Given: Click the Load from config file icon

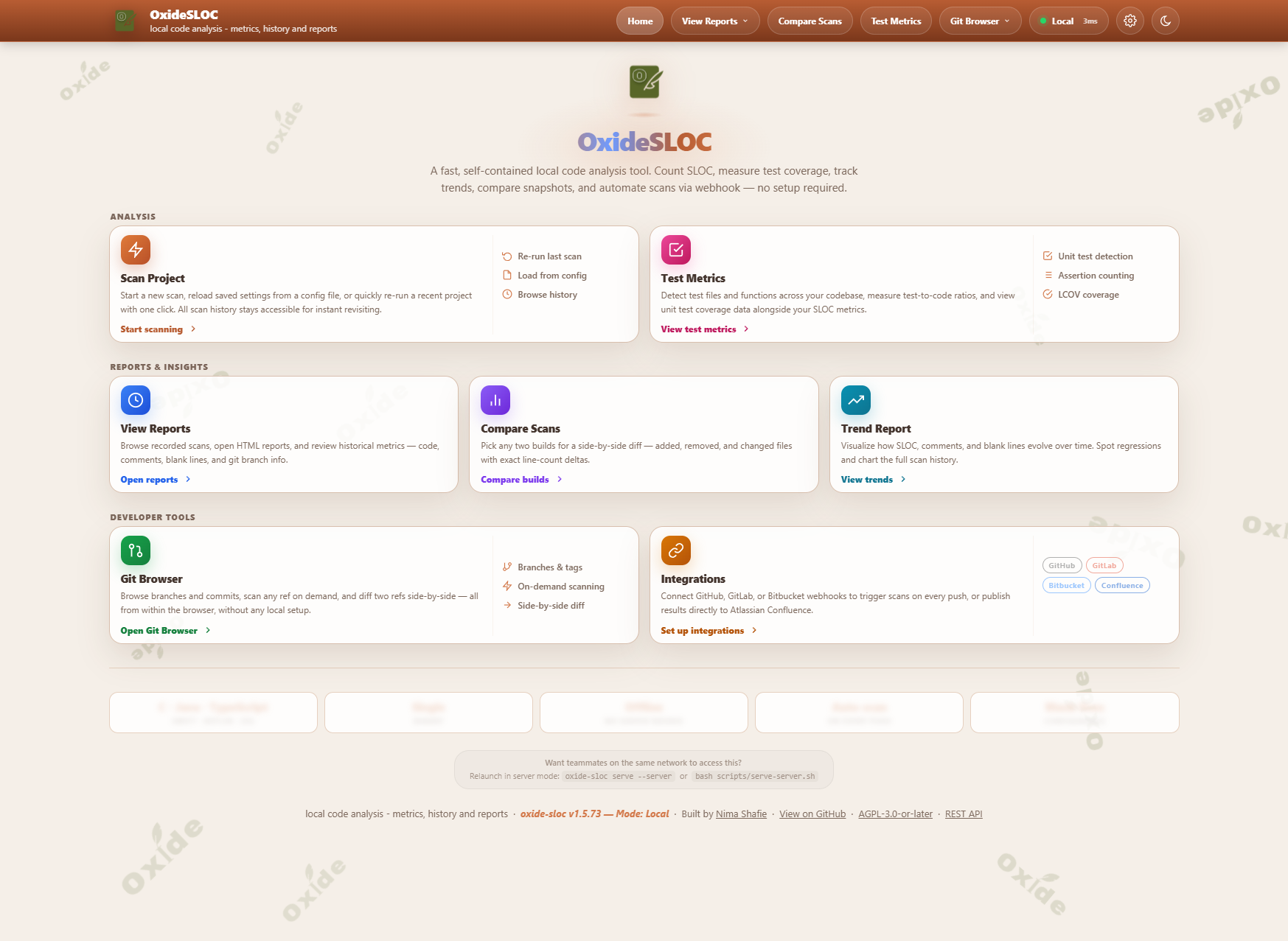Looking at the screenshot, I should pos(507,275).
